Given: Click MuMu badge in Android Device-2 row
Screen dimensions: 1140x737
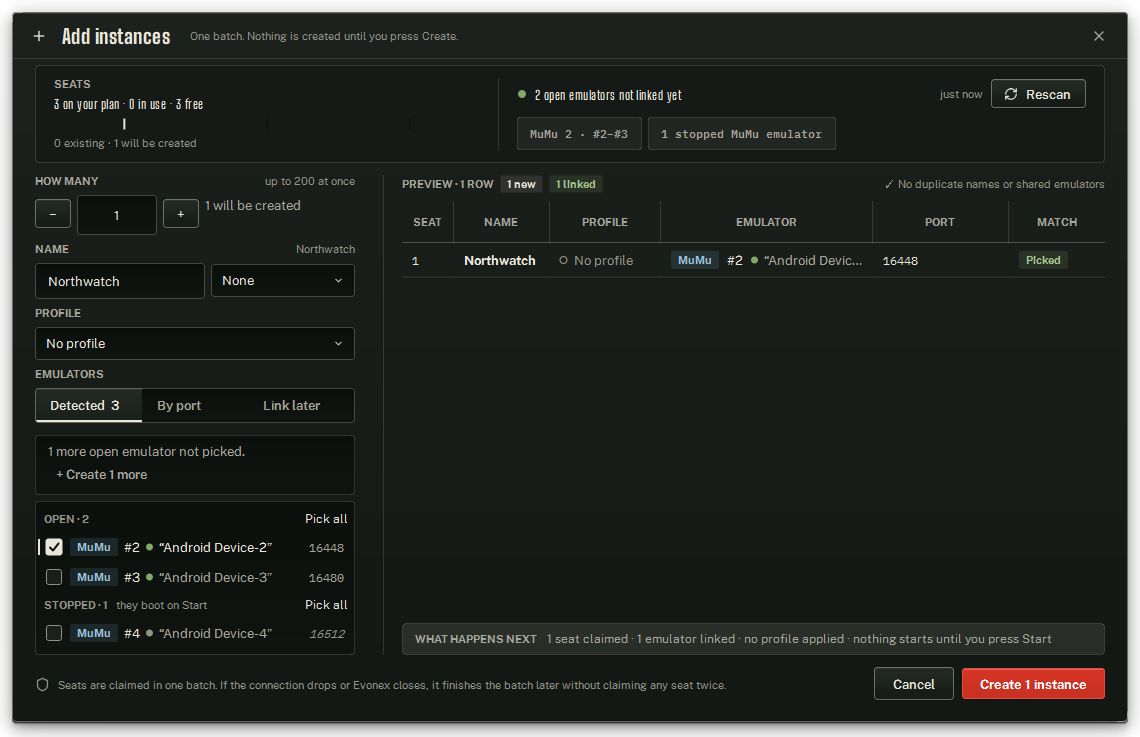Looking at the screenshot, I should 94,547.
